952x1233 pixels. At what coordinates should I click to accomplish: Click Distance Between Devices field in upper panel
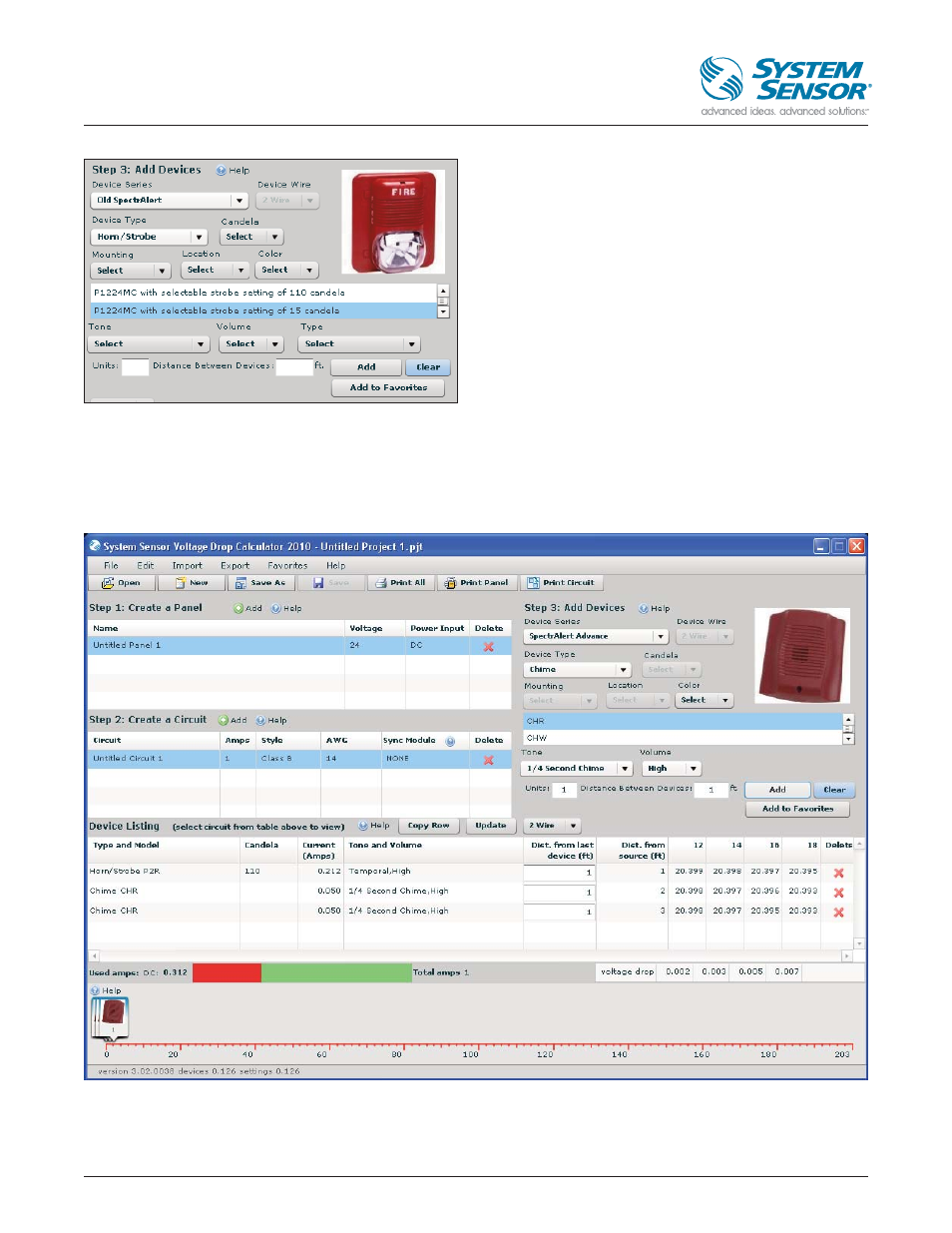click(x=294, y=367)
